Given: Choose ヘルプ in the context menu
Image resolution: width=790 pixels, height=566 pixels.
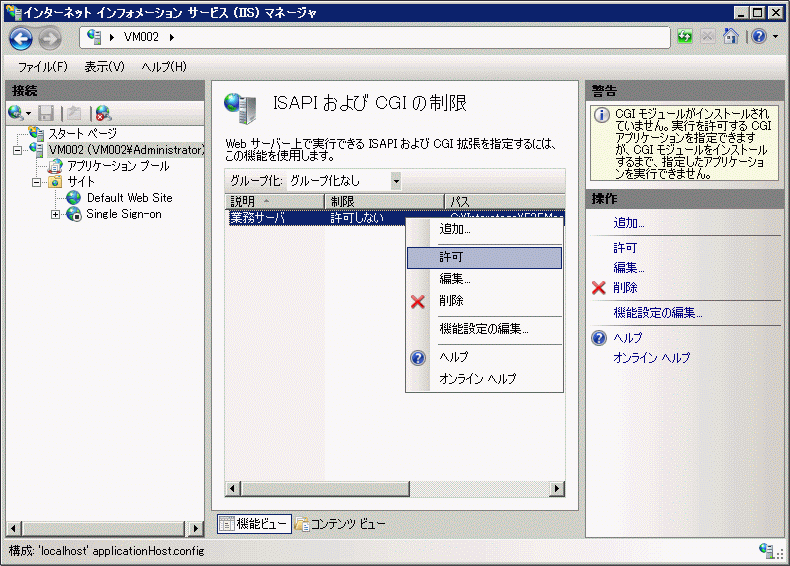Looking at the screenshot, I should [484, 357].
